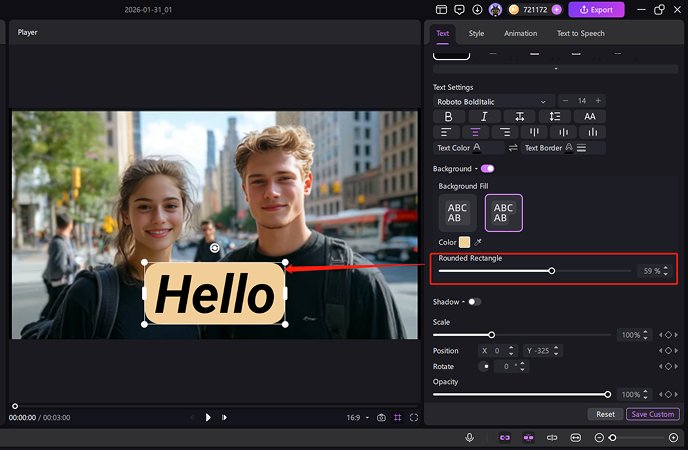Click the Export button

pos(596,10)
